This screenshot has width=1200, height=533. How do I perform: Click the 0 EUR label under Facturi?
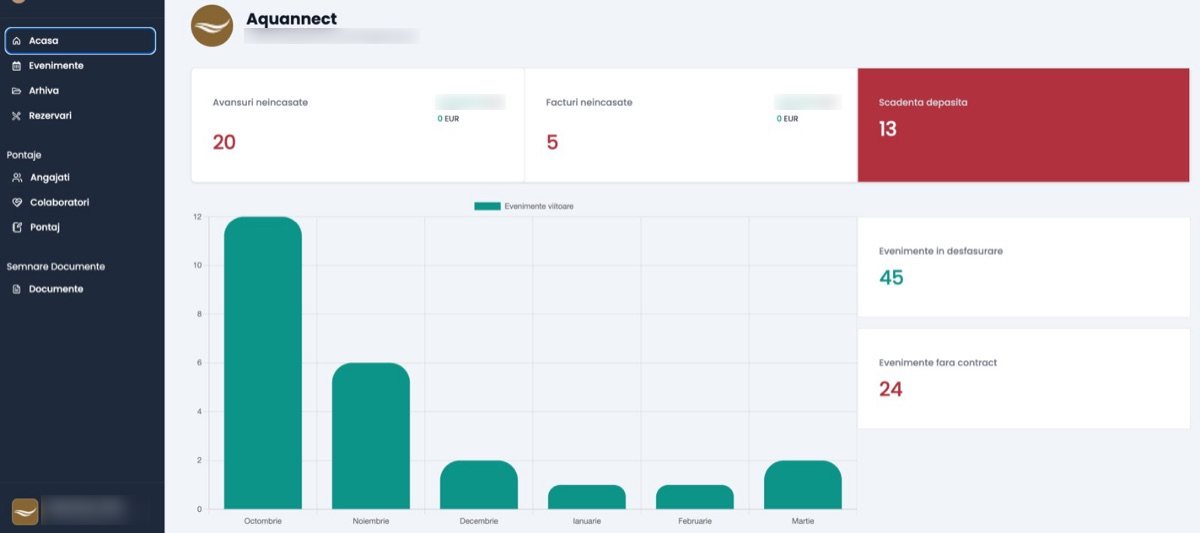point(788,119)
